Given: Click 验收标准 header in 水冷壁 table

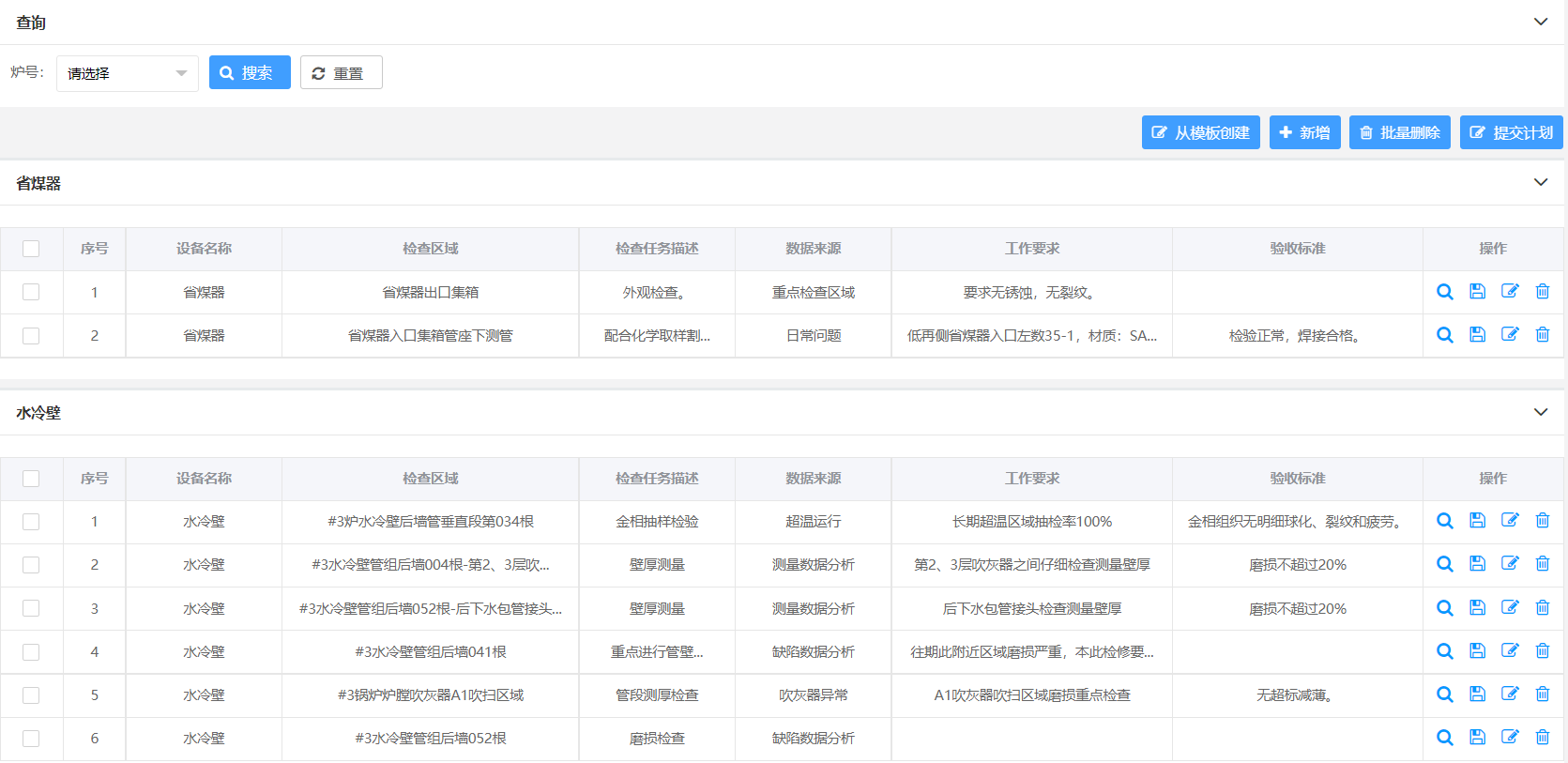Looking at the screenshot, I should [x=1298, y=479].
